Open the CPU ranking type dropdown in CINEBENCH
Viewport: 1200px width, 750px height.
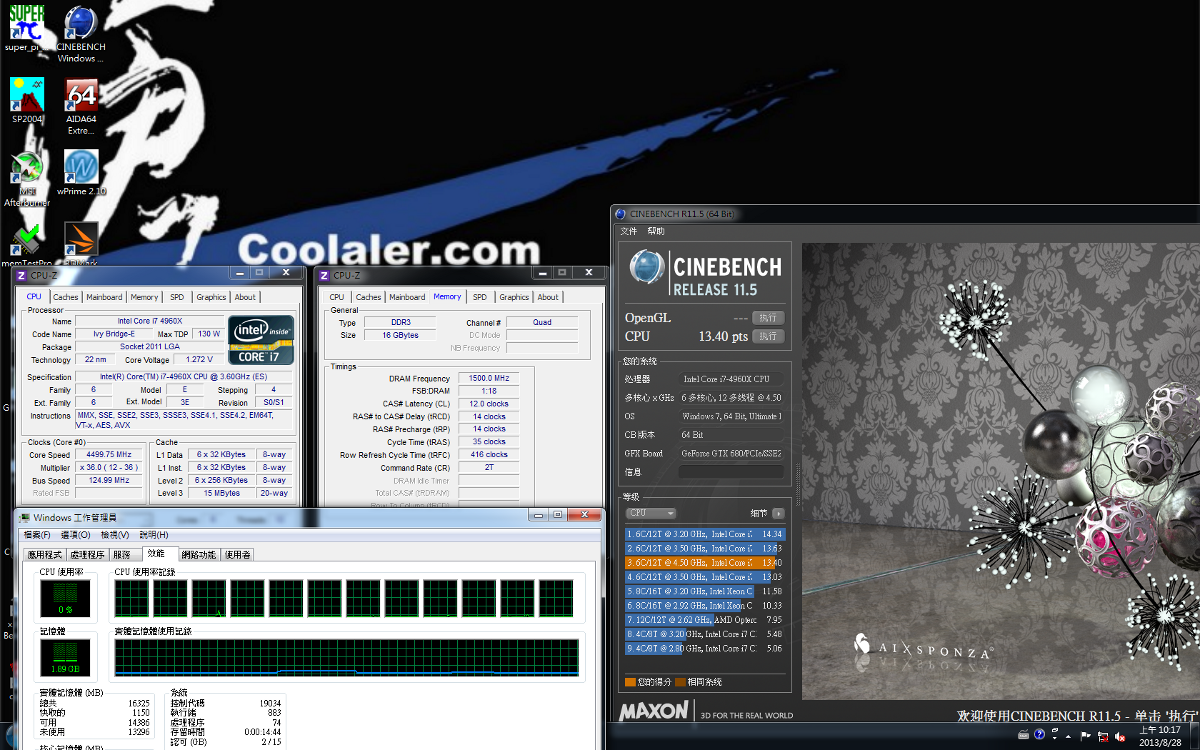pyautogui.click(x=651, y=513)
